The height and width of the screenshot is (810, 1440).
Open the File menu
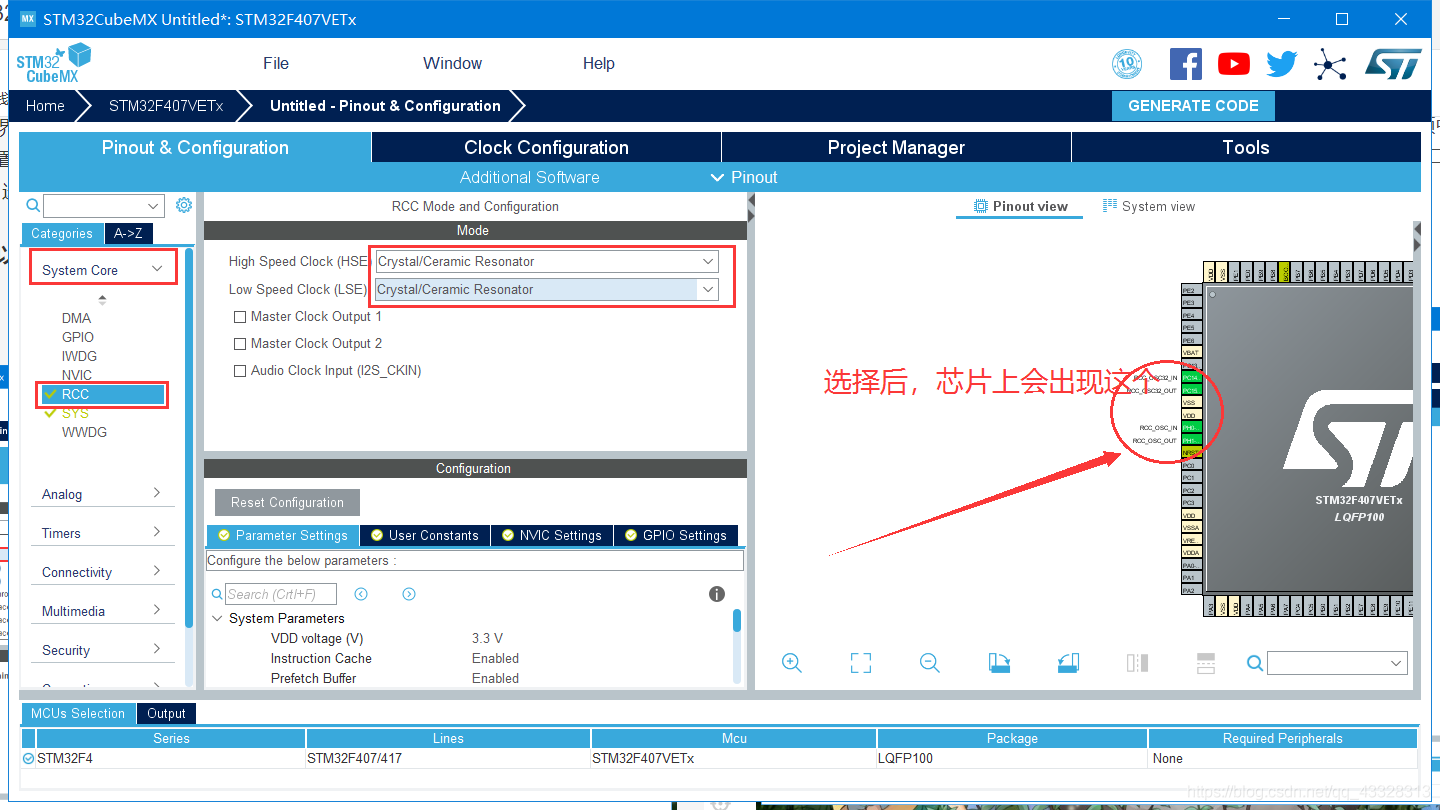276,63
